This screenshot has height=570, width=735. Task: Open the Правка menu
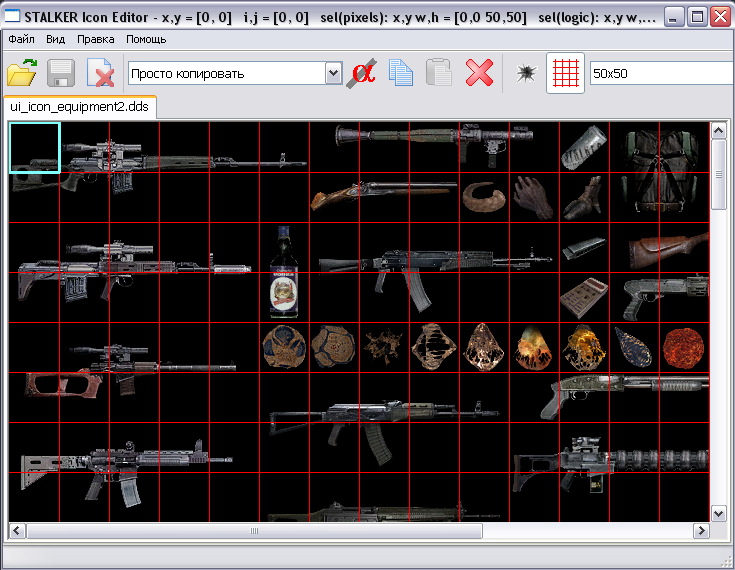tap(95, 39)
